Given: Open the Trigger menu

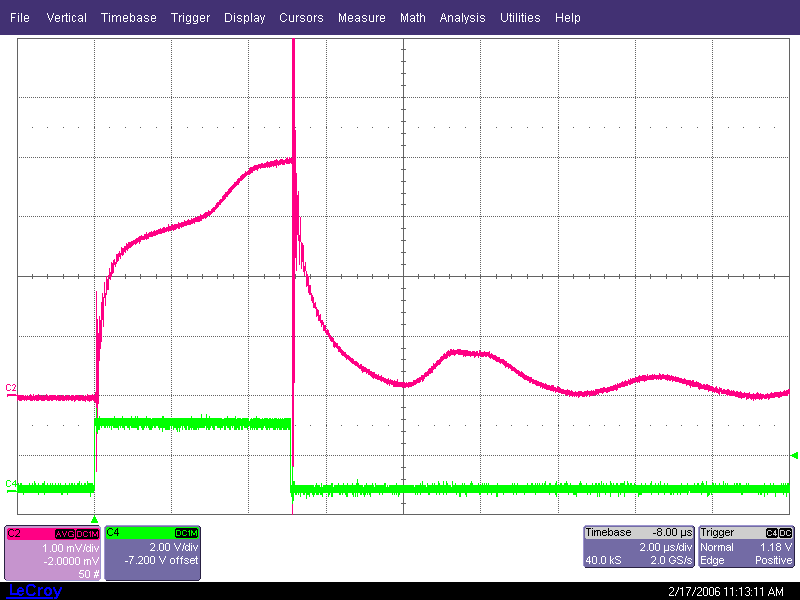Looking at the screenshot, I should (190, 18).
